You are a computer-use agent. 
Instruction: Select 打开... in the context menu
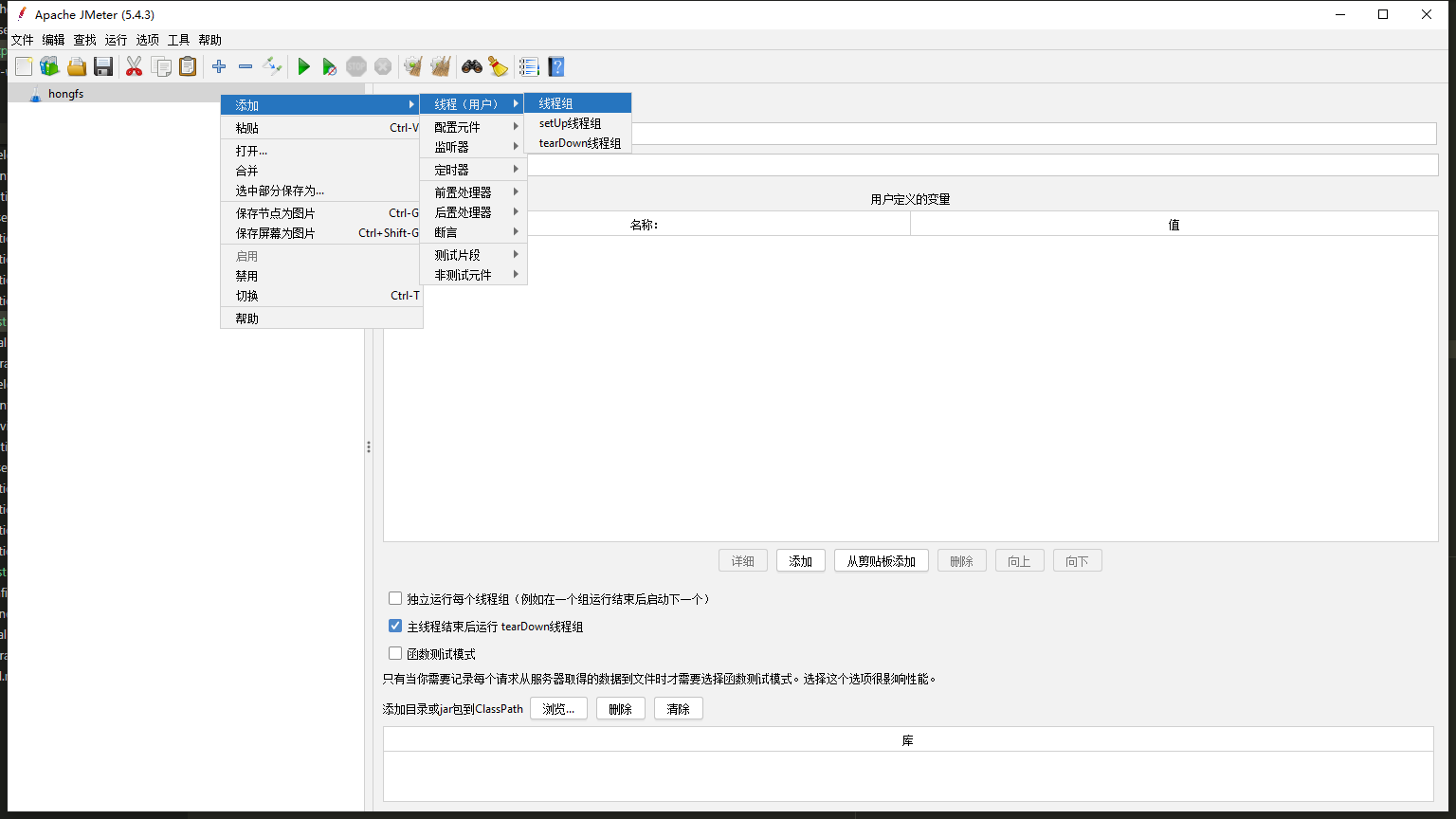(x=321, y=151)
